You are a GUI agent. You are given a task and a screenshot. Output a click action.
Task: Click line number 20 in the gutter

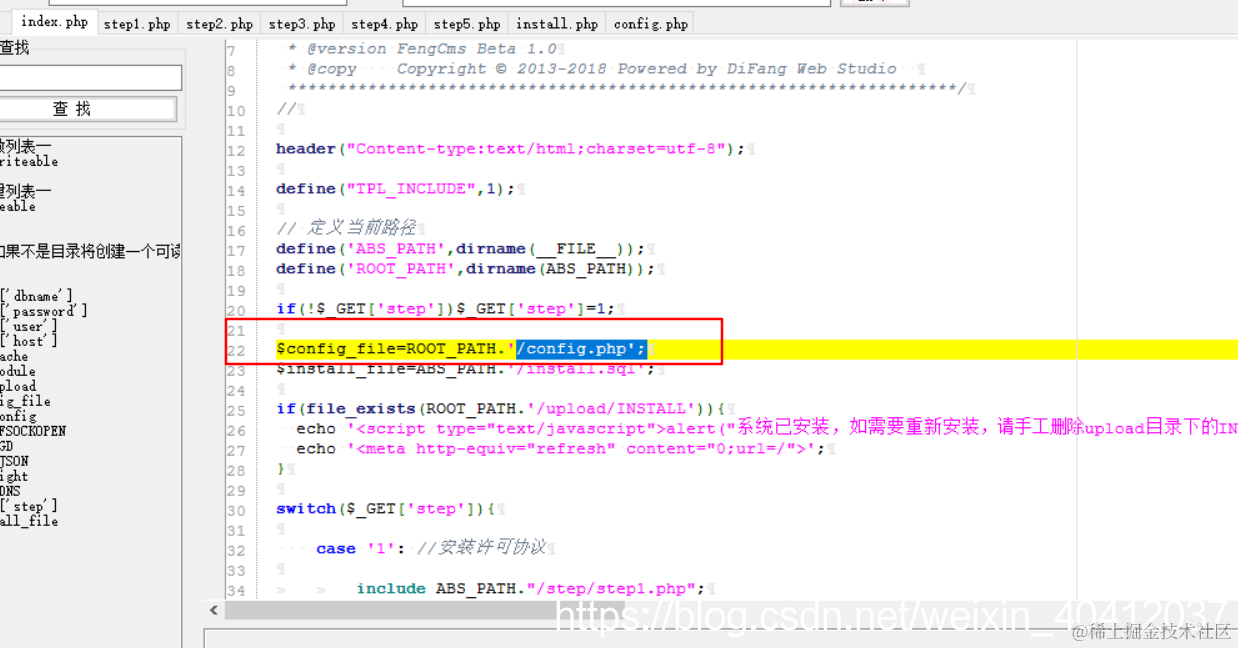coord(236,310)
